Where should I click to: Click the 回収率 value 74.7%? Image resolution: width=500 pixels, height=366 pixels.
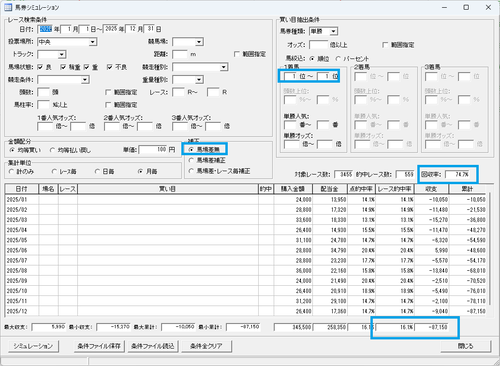457,174
